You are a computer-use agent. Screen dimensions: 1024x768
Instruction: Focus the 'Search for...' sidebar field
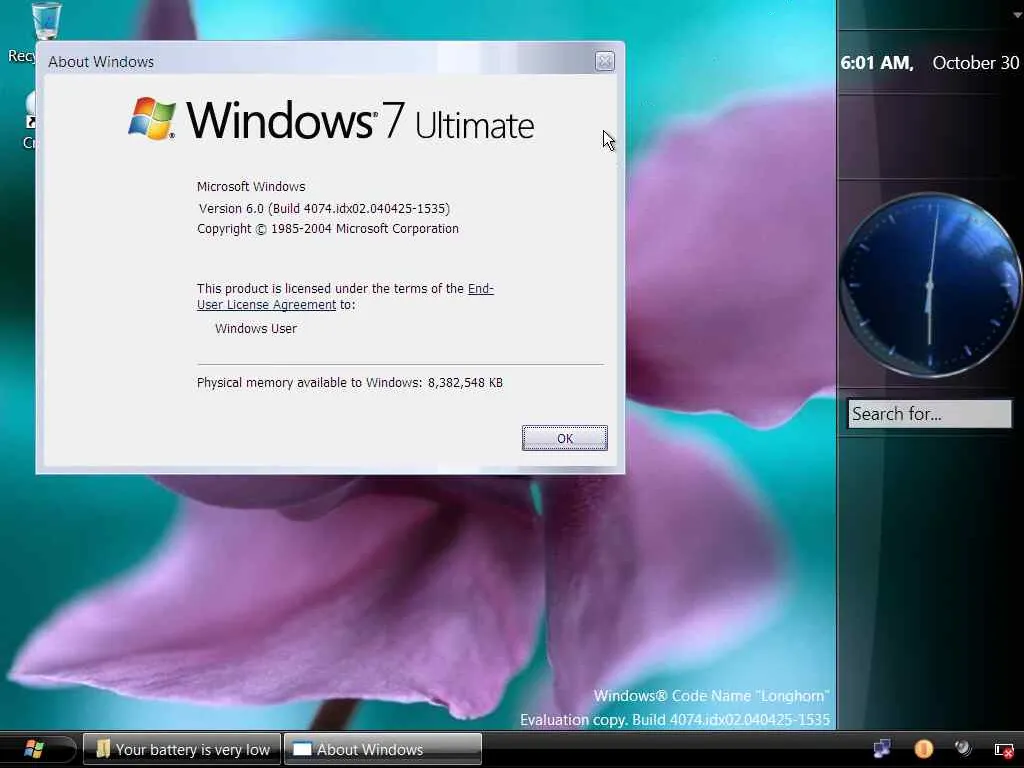click(x=929, y=413)
